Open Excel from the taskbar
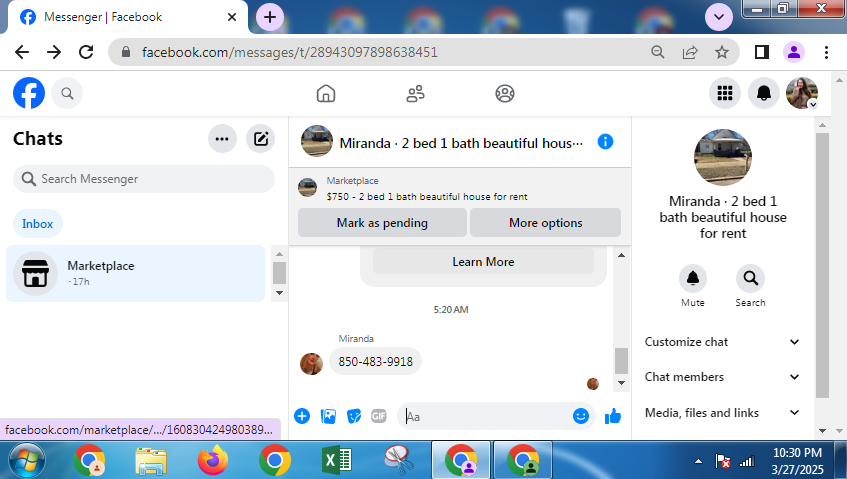This screenshot has width=847, height=479. pos(337,461)
